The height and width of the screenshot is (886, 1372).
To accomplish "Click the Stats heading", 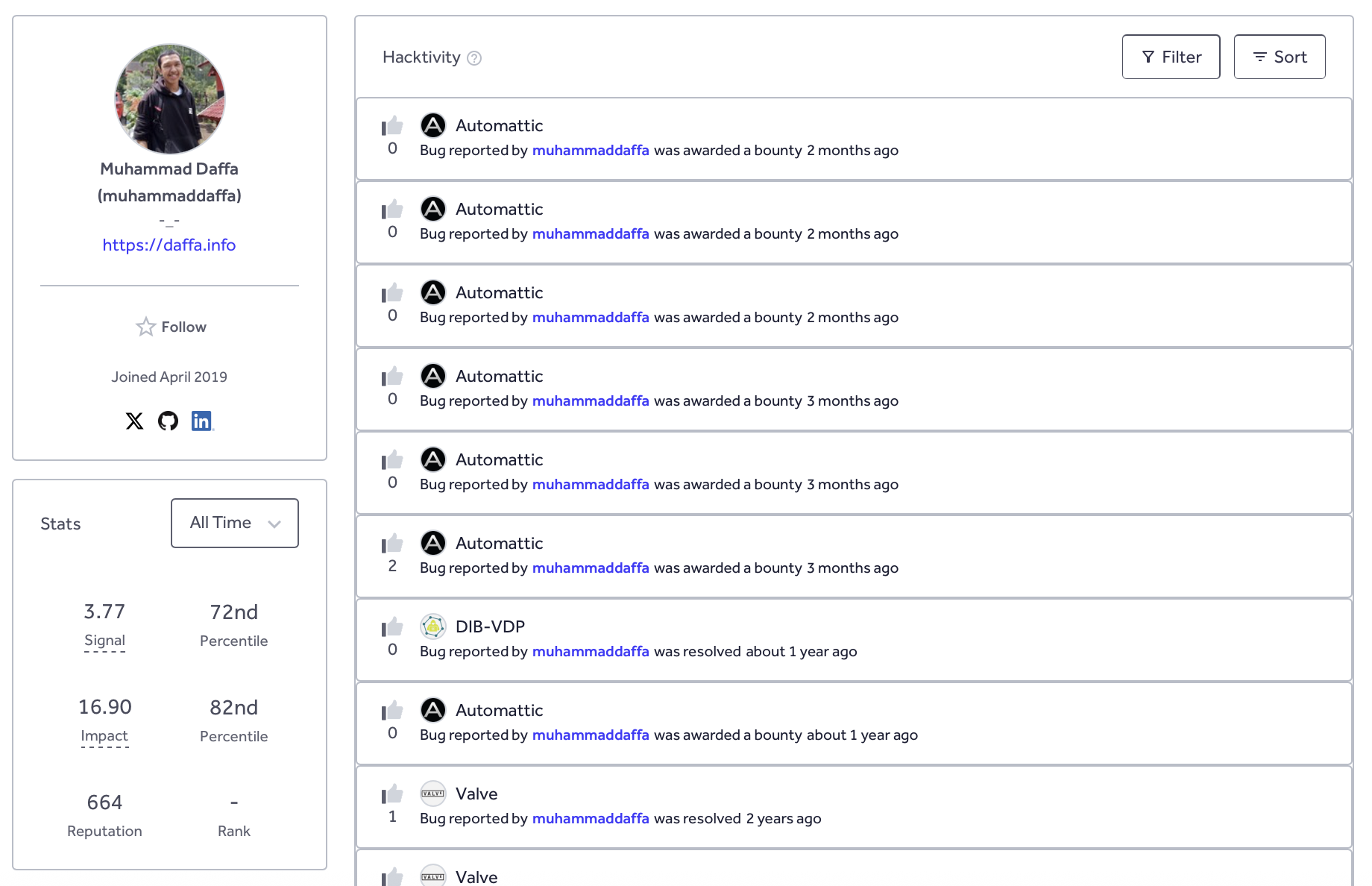I will tap(60, 524).
